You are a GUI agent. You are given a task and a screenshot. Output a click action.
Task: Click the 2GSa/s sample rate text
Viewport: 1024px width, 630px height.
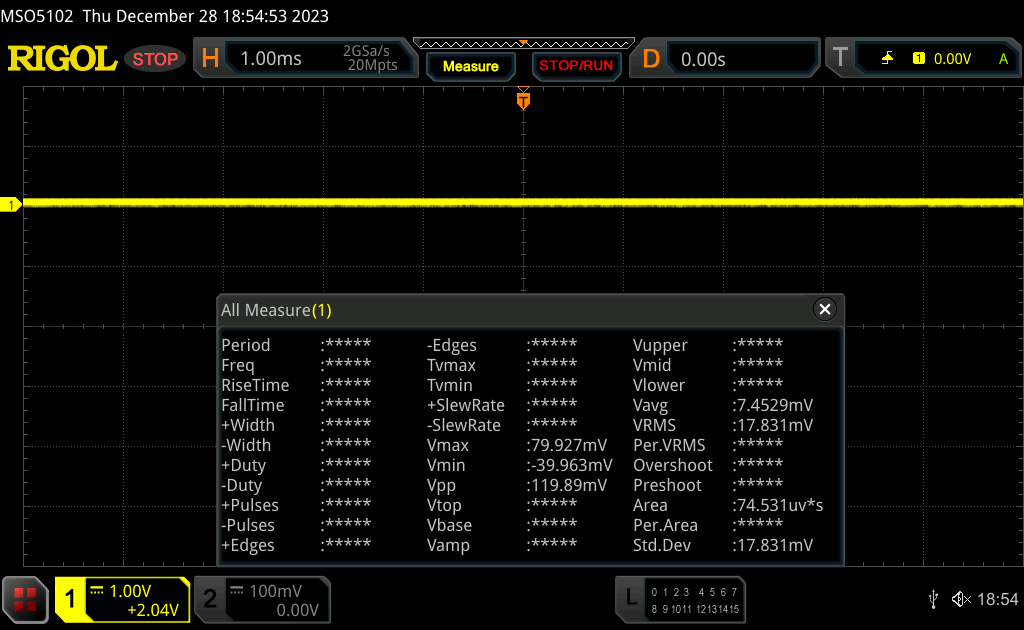click(366, 51)
